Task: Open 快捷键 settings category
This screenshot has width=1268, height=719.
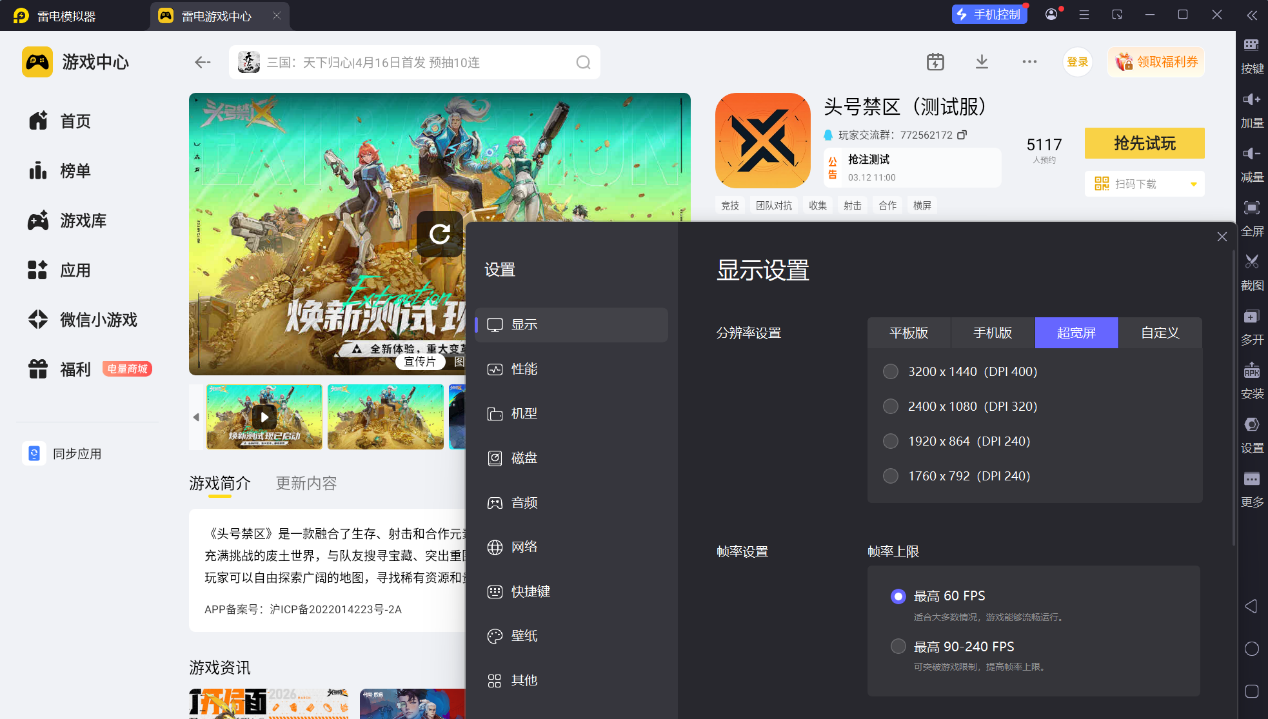Action: [x=571, y=592]
